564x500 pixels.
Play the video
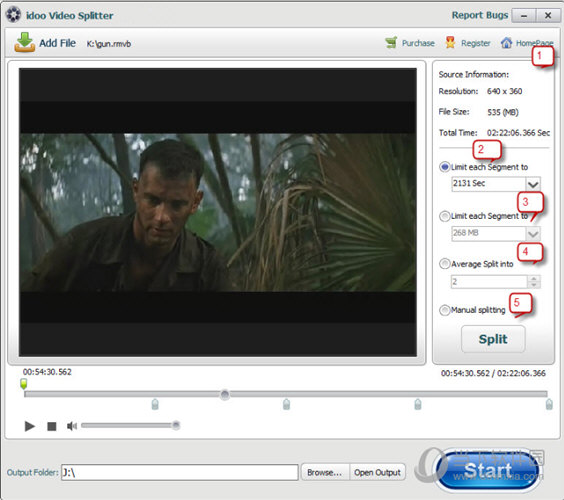(29, 426)
